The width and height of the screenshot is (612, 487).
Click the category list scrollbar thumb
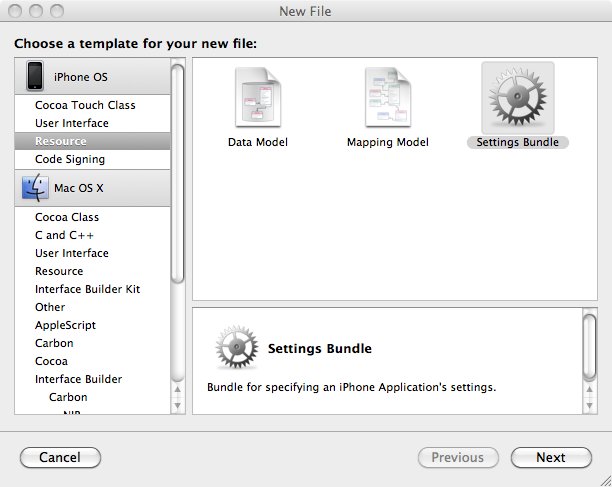click(x=178, y=174)
